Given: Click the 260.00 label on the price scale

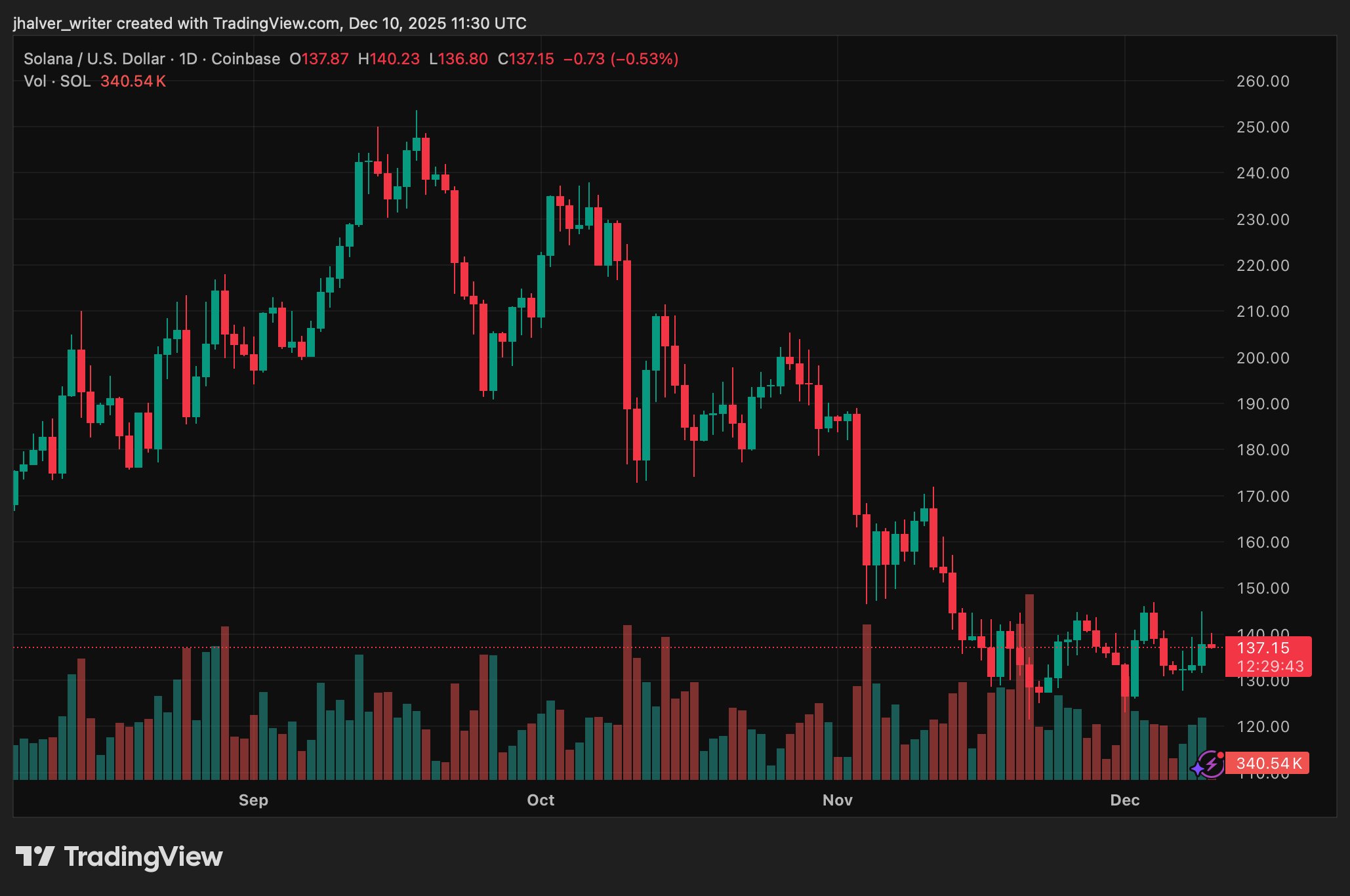Looking at the screenshot, I should click(1262, 81).
